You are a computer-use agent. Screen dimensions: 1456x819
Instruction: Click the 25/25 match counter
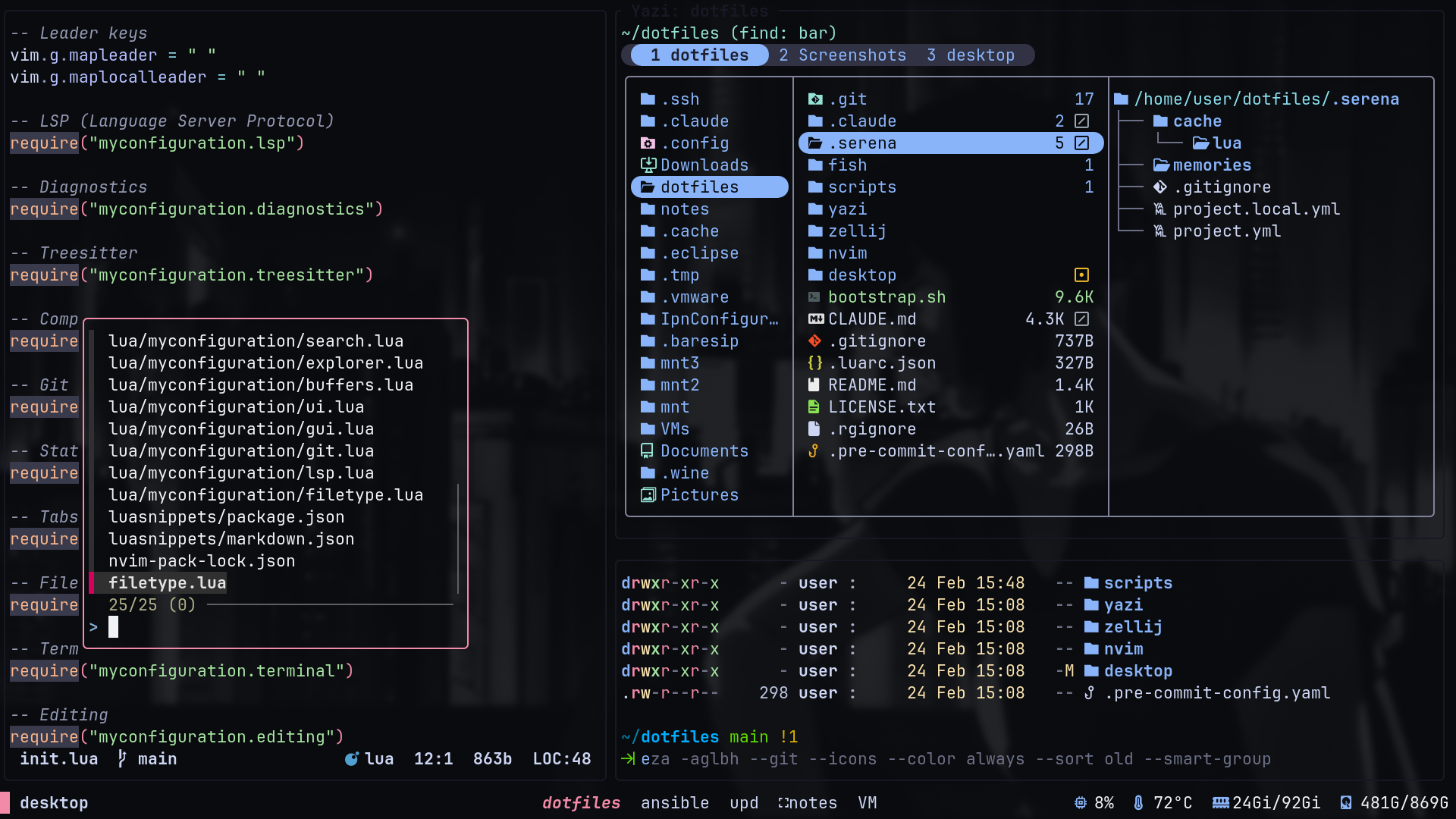(x=152, y=605)
